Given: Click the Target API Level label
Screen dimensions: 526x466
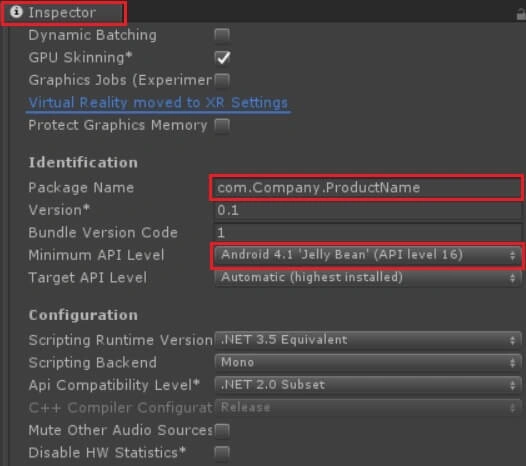Looking at the screenshot, I should [x=88, y=278].
